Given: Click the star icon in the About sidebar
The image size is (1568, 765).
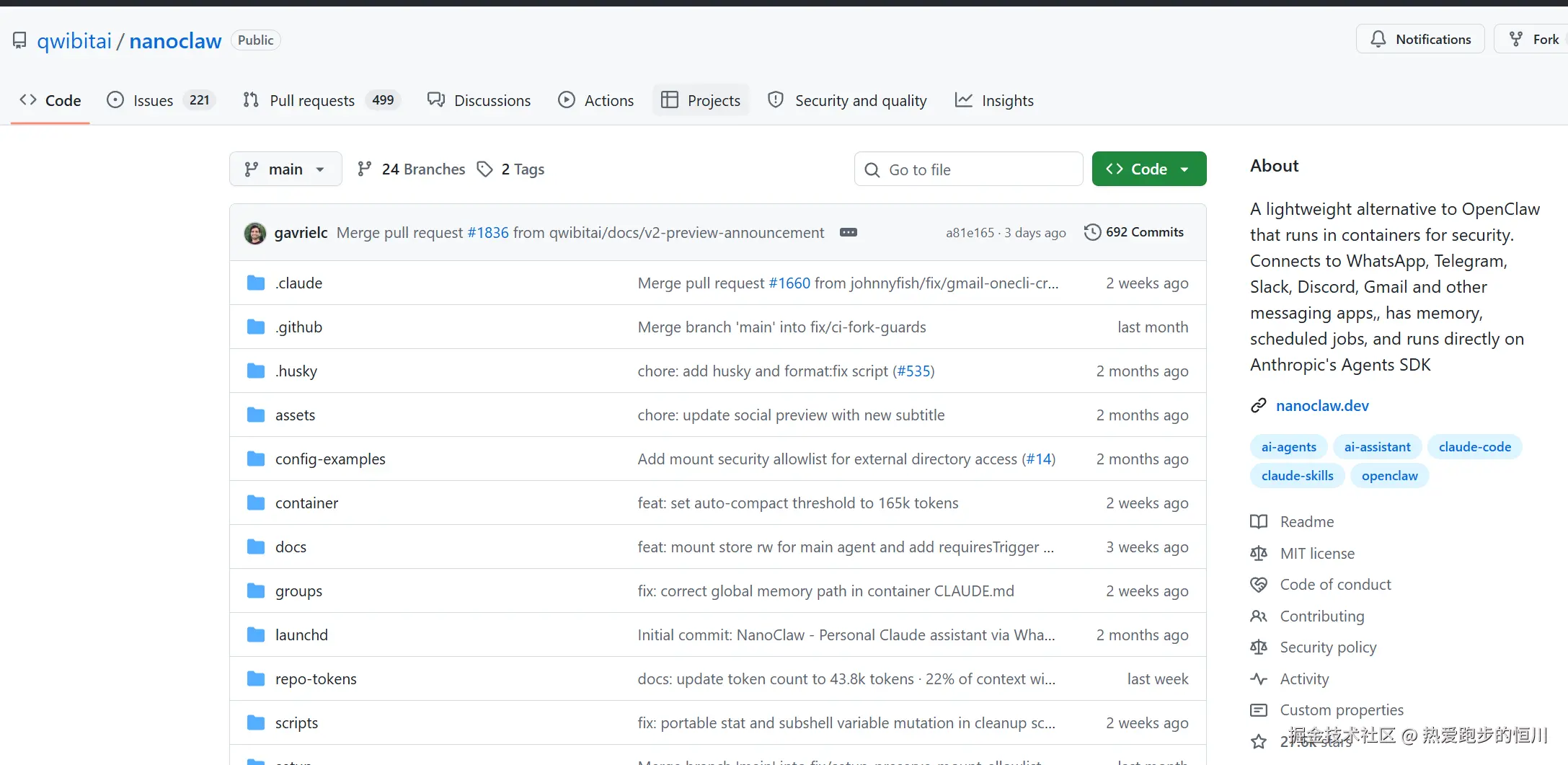Looking at the screenshot, I should [1259, 741].
